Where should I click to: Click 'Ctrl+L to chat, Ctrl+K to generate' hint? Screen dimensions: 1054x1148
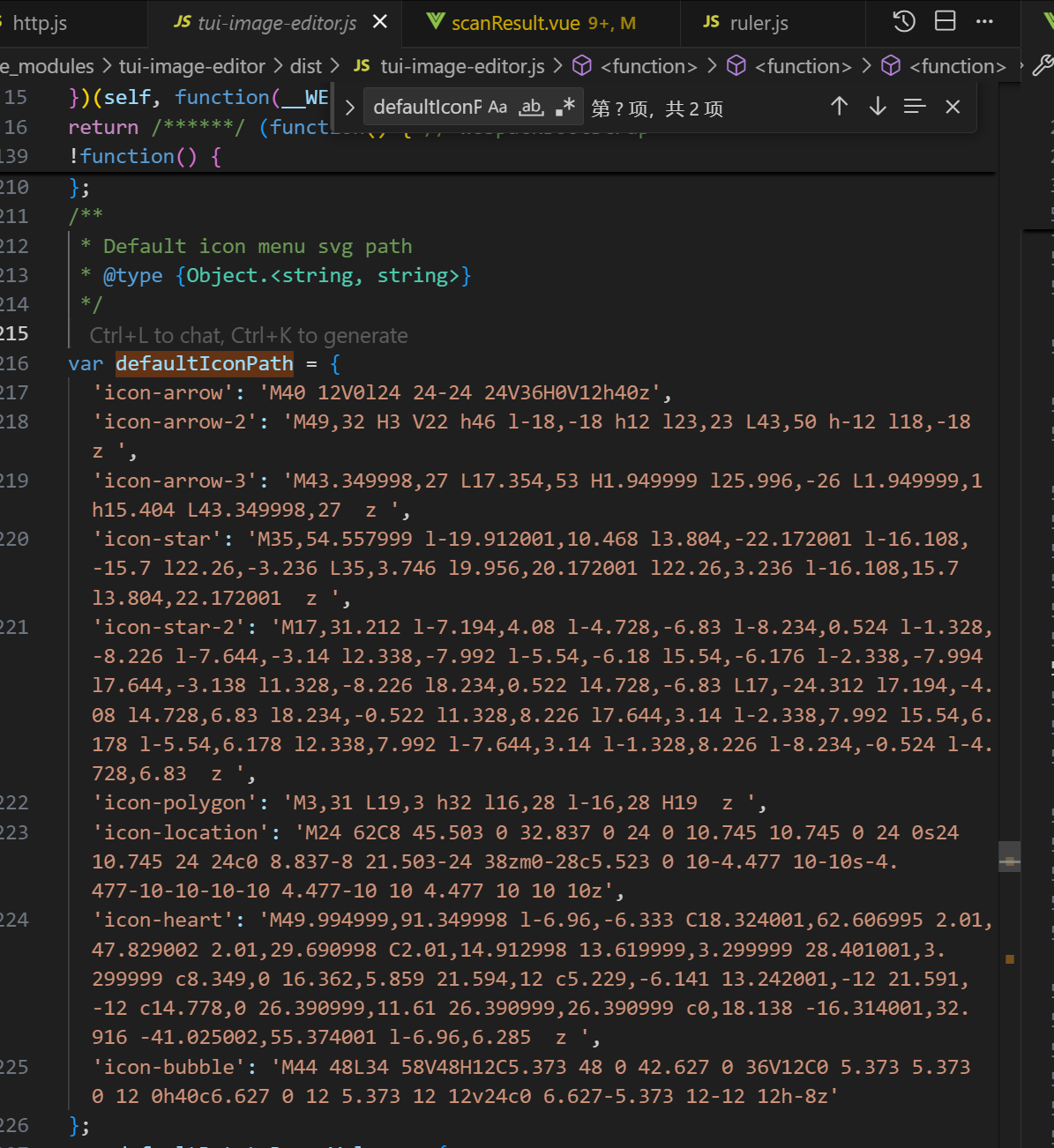point(249,335)
